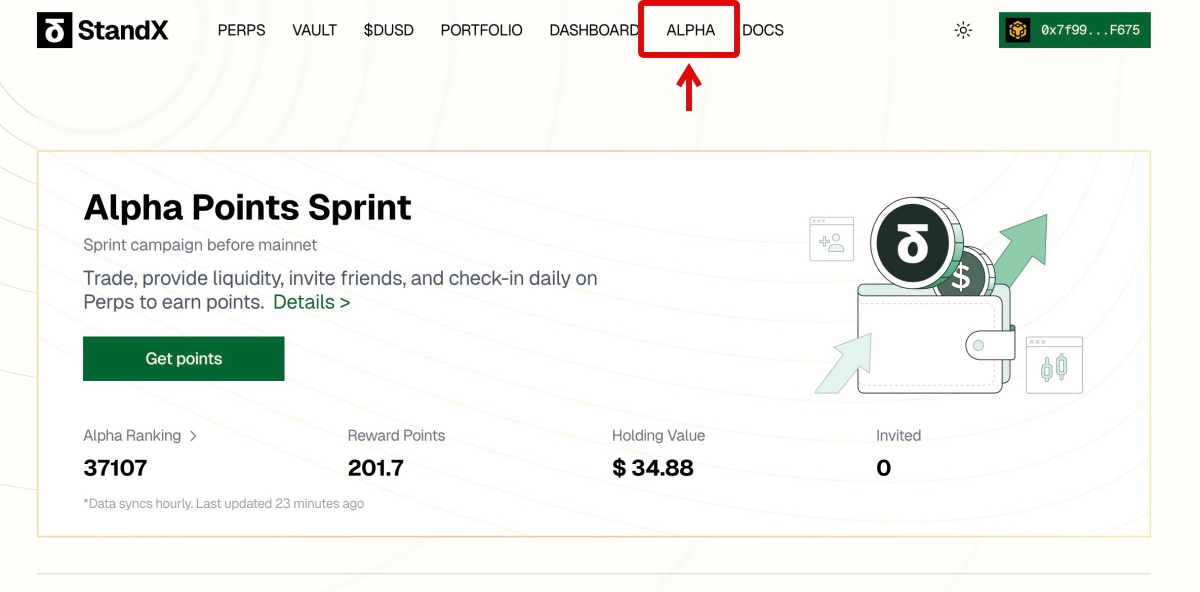Select the highlighted ALPHA tab
Viewport: 1200px width, 592px height.
[x=690, y=31]
